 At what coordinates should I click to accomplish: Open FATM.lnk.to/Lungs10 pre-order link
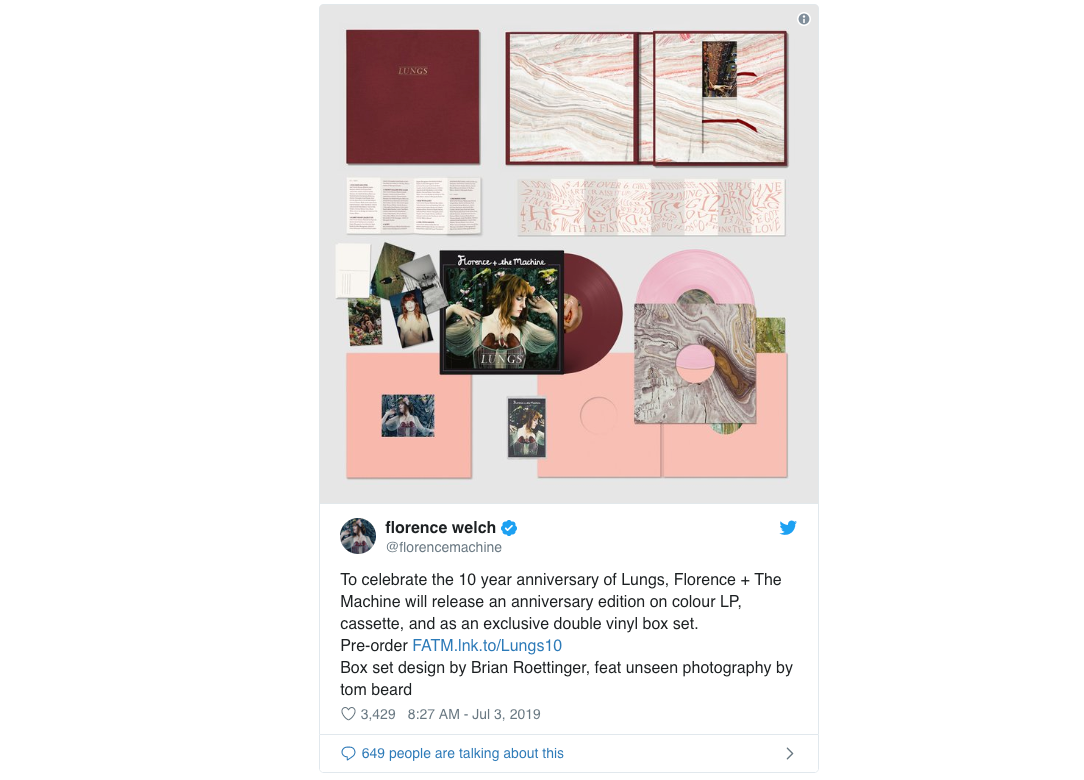tap(487, 645)
